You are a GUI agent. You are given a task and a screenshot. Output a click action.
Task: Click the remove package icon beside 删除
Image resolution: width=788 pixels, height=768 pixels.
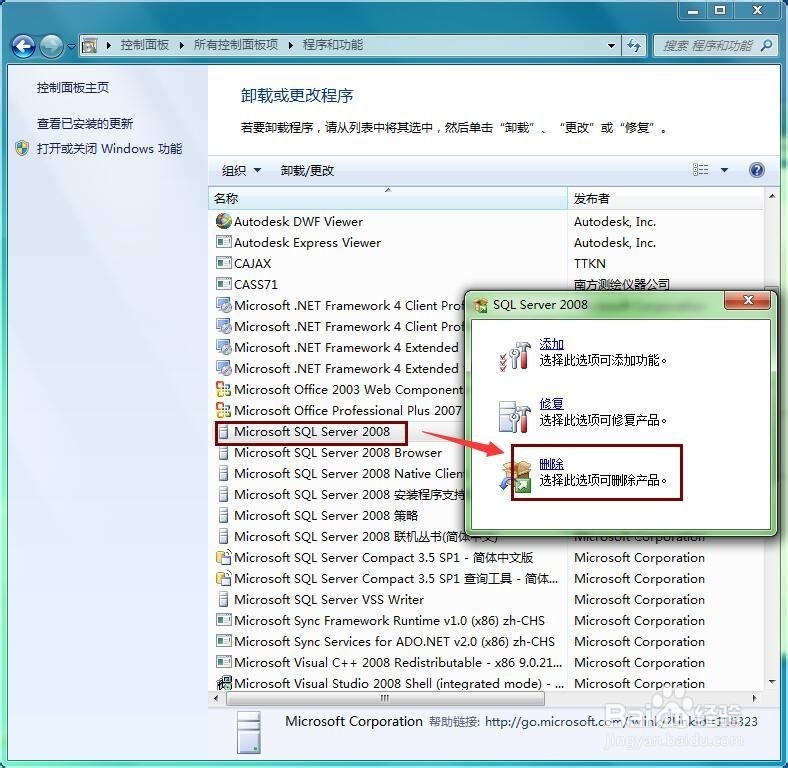516,476
